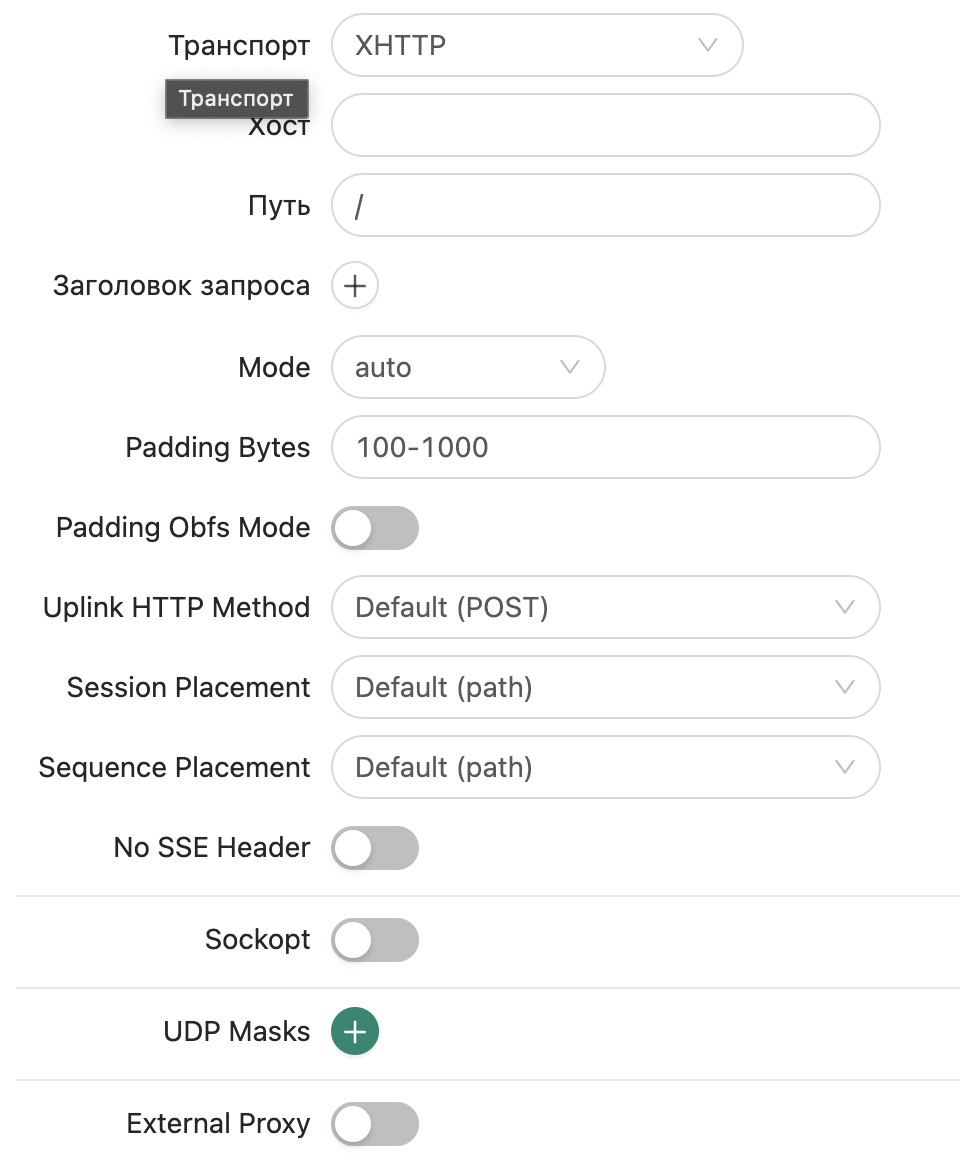Click the Padding Bytes label text
Image resolution: width=980 pixels, height=1166 pixels.
(x=217, y=447)
